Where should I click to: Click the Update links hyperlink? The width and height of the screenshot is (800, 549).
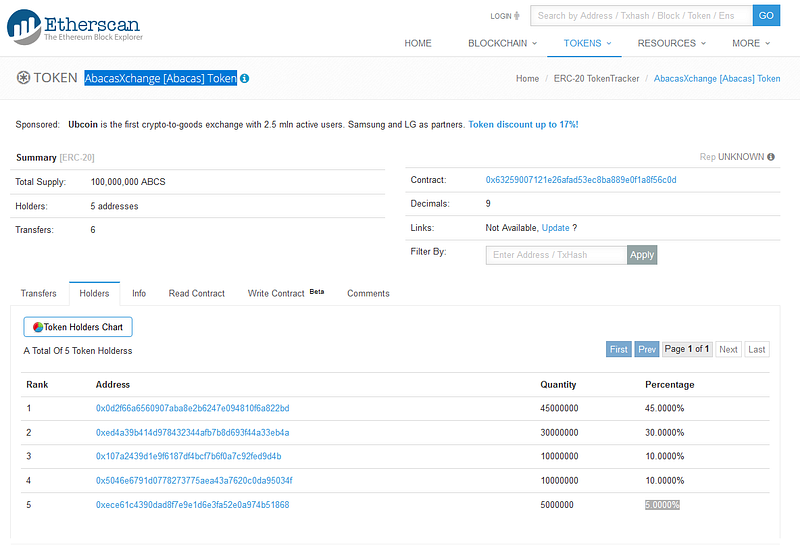point(555,228)
